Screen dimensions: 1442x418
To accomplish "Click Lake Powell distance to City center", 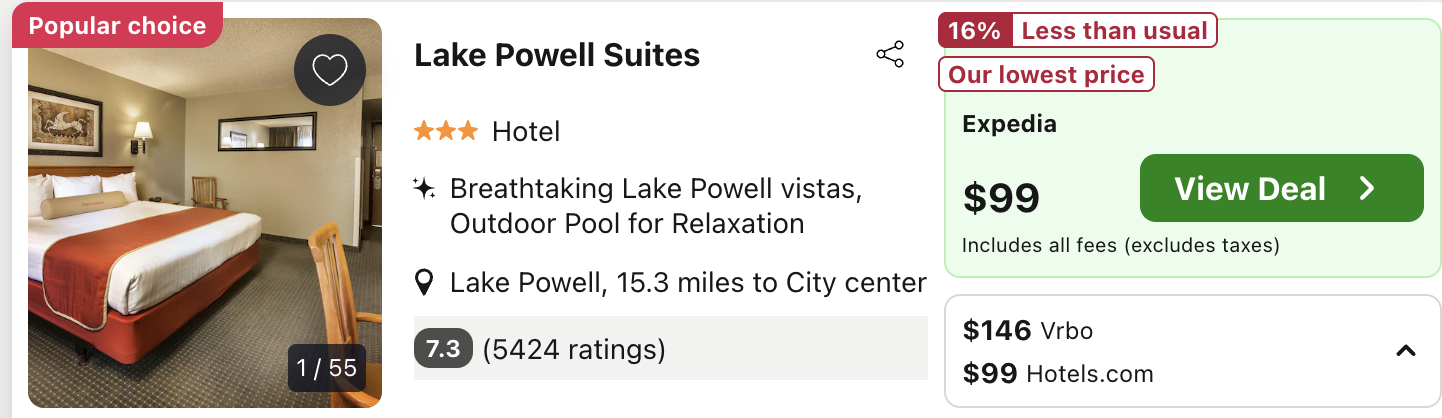I will [688, 283].
